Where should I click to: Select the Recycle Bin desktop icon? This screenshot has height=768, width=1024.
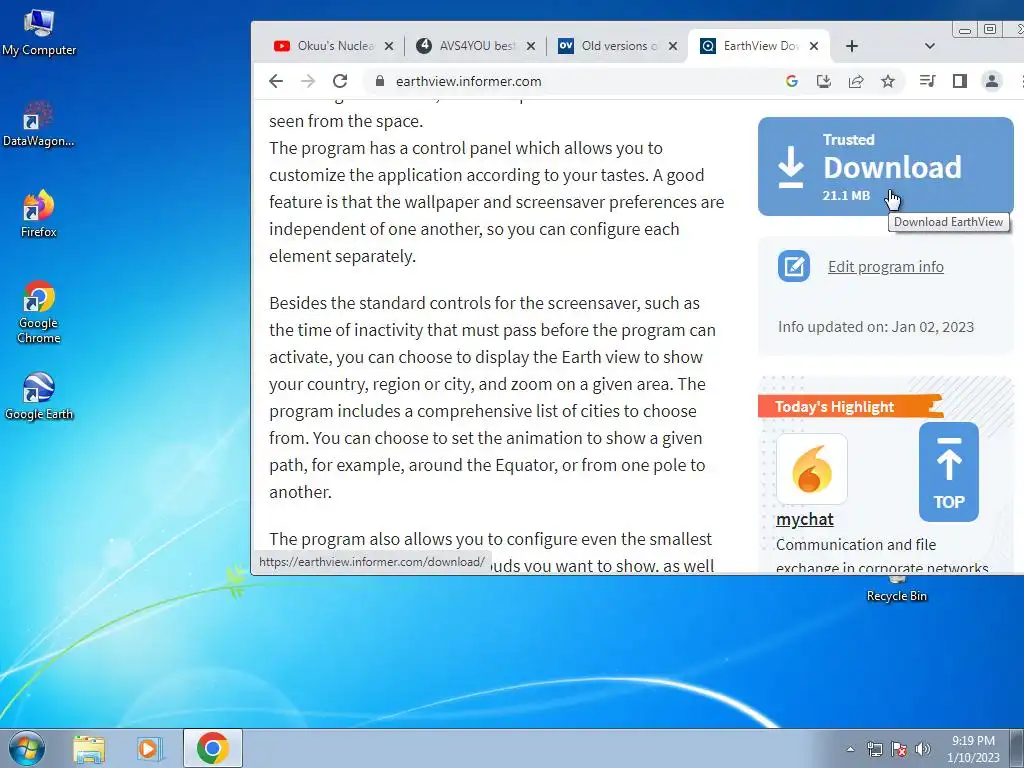click(x=896, y=589)
